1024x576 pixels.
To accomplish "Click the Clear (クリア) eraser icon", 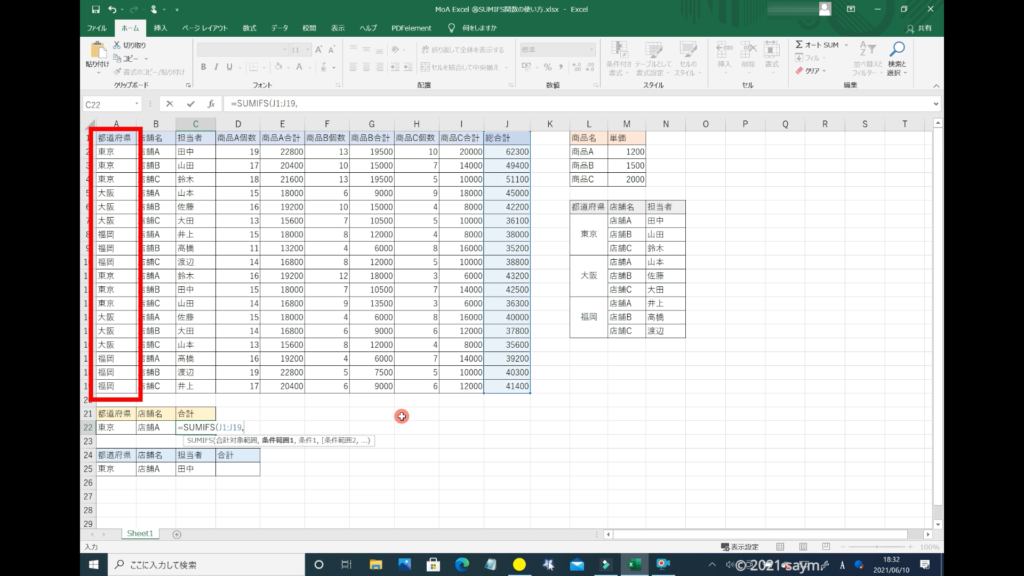I will (800, 71).
